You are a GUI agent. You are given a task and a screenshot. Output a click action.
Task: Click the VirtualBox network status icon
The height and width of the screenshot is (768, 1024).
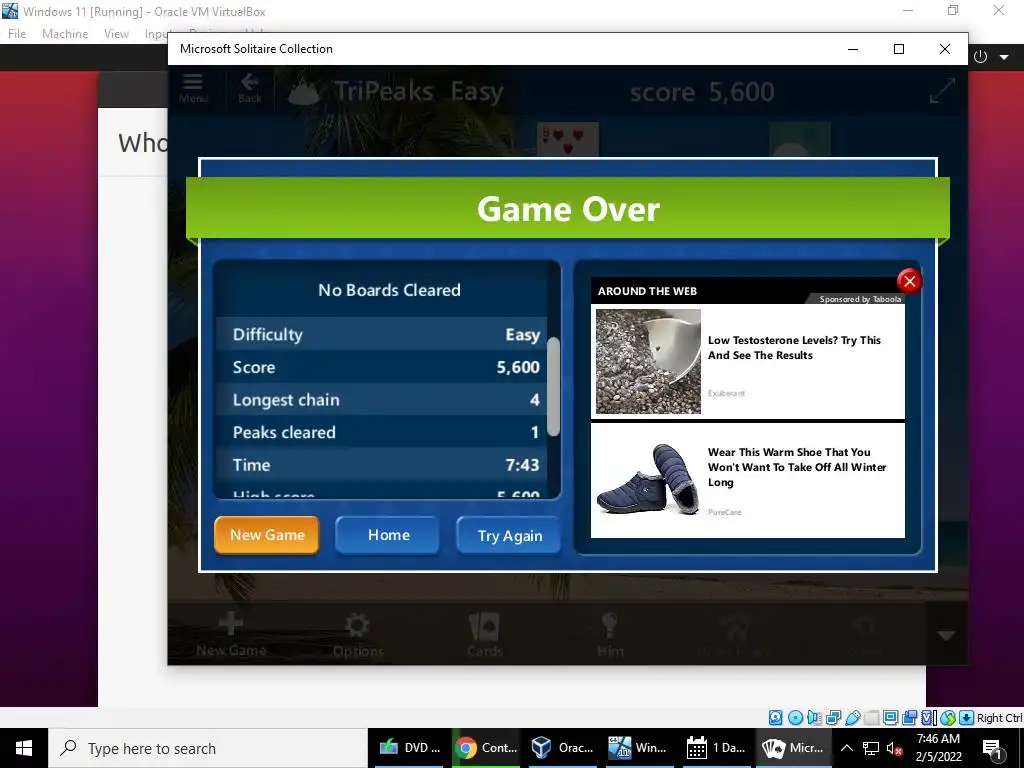pos(833,718)
